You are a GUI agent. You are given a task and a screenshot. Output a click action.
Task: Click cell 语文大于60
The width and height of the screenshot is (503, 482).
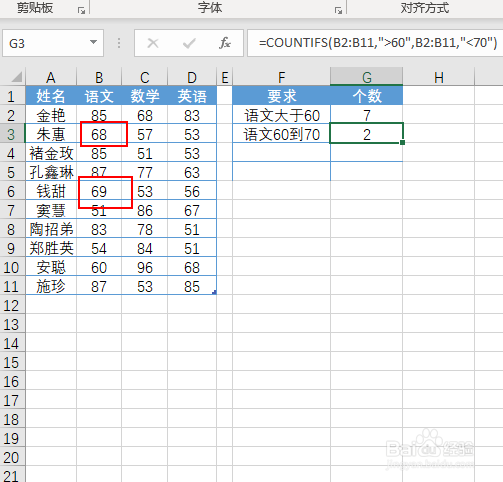click(282, 115)
